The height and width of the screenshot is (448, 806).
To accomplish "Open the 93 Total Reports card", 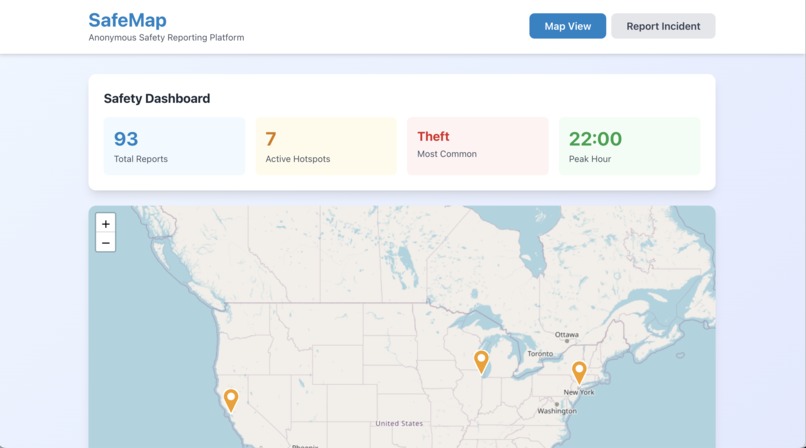I will (x=174, y=146).
